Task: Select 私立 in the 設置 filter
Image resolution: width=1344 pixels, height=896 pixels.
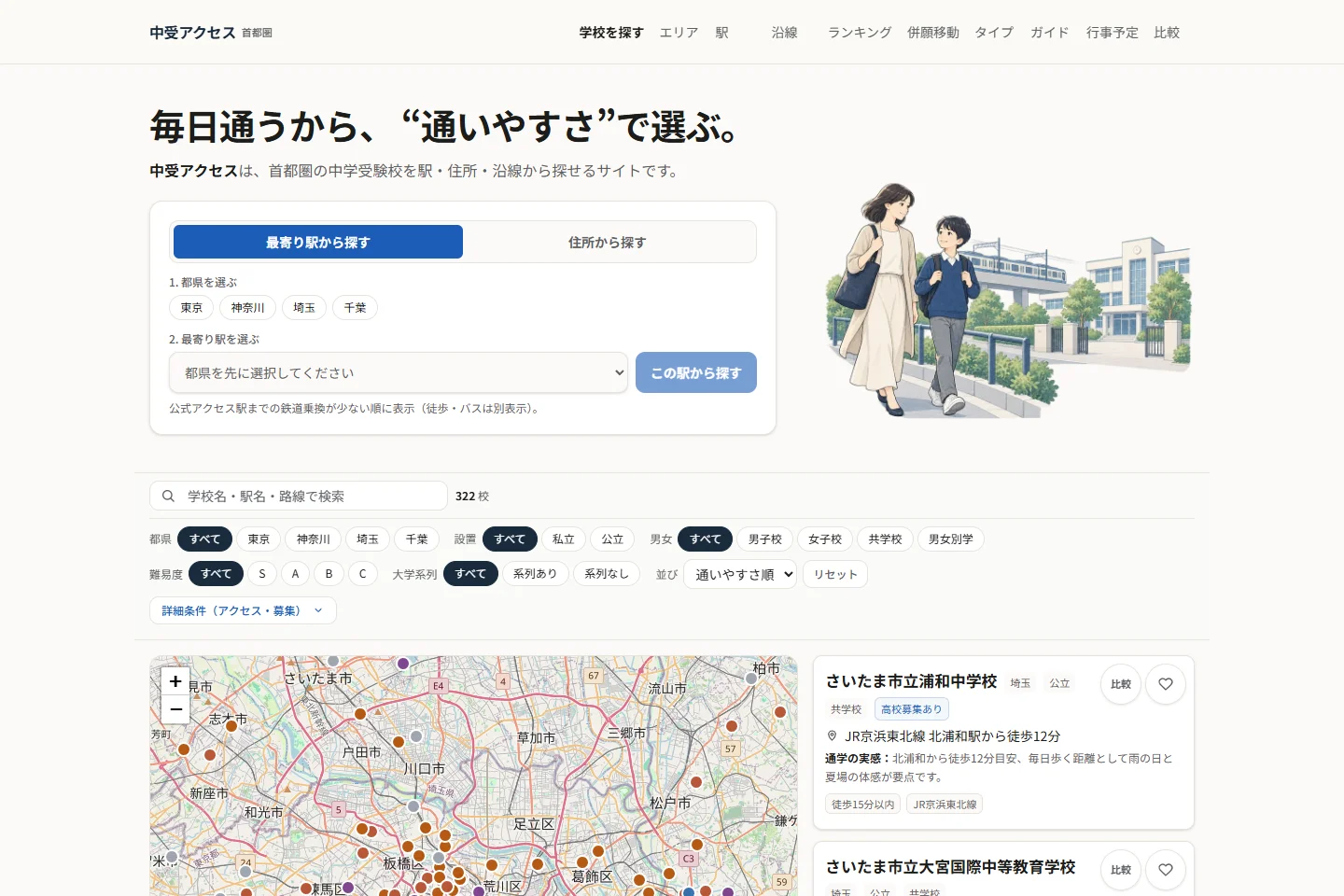Action: point(563,539)
